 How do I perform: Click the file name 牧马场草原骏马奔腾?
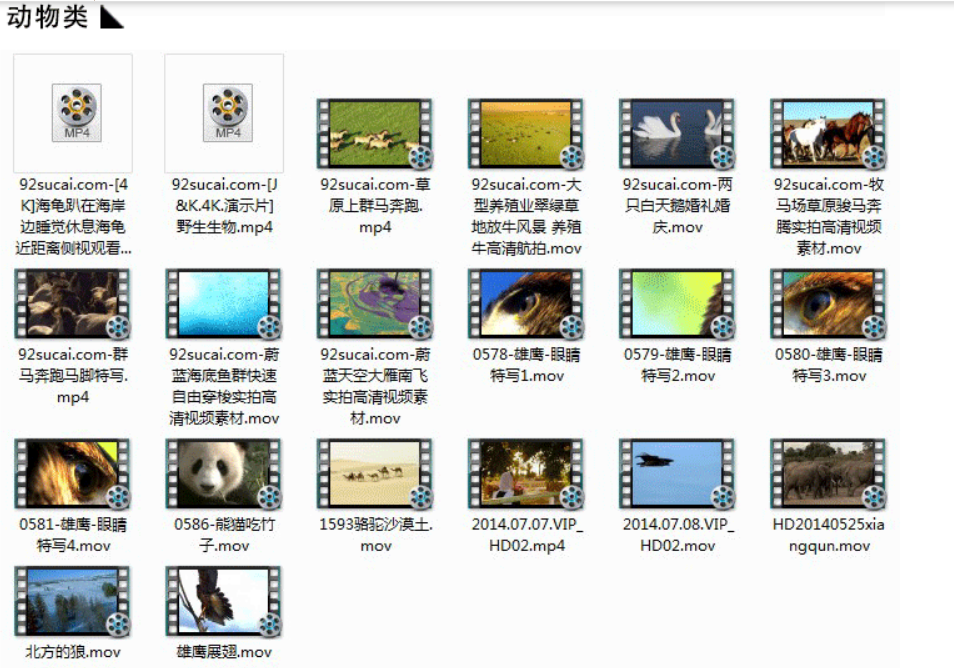(828, 216)
